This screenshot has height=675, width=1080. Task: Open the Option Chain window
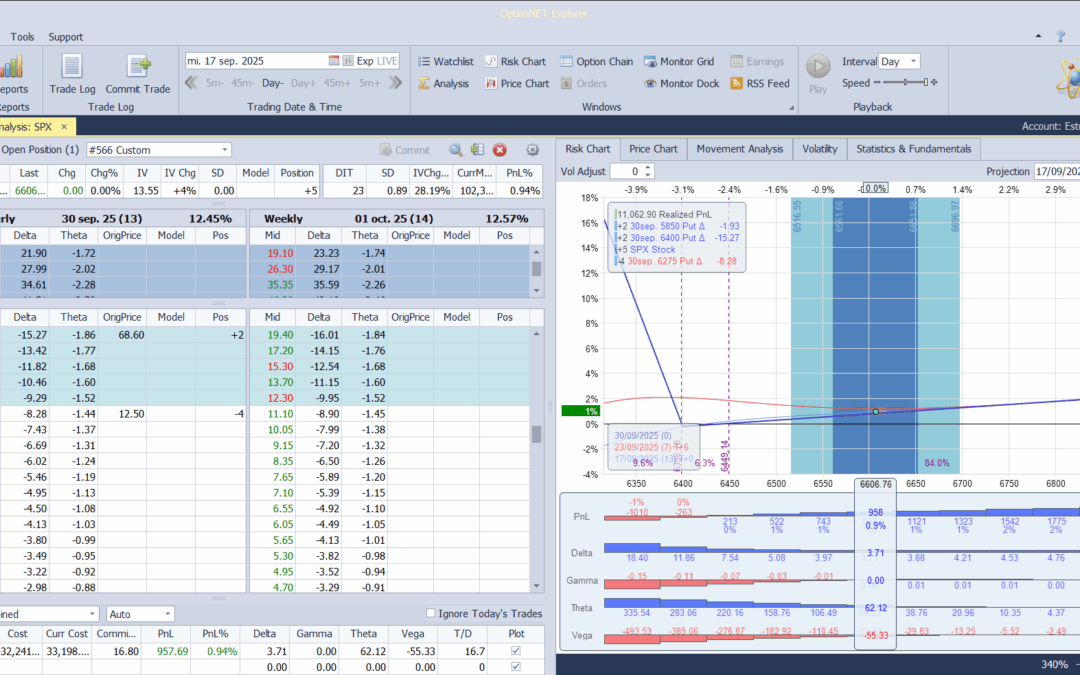point(596,61)
